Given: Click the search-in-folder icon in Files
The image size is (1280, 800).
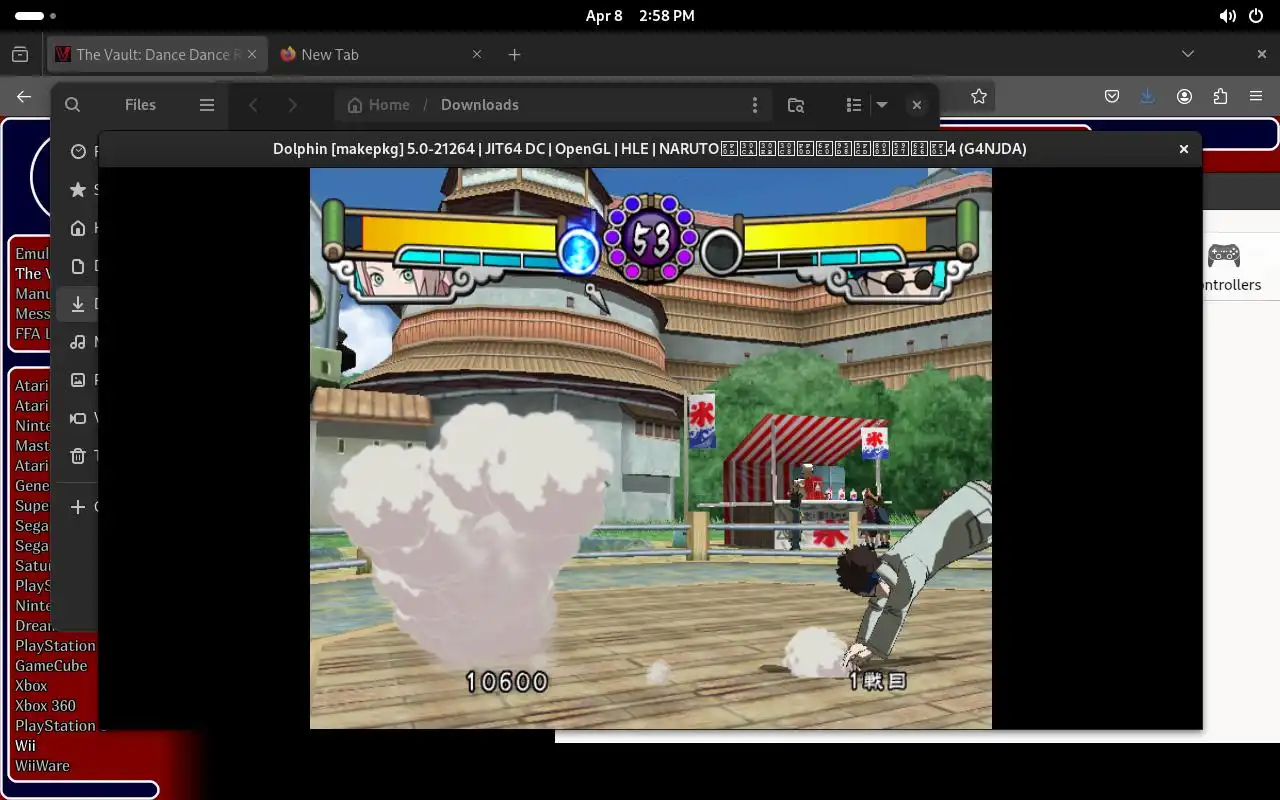Looking at the screenshot, I should 796,105.
